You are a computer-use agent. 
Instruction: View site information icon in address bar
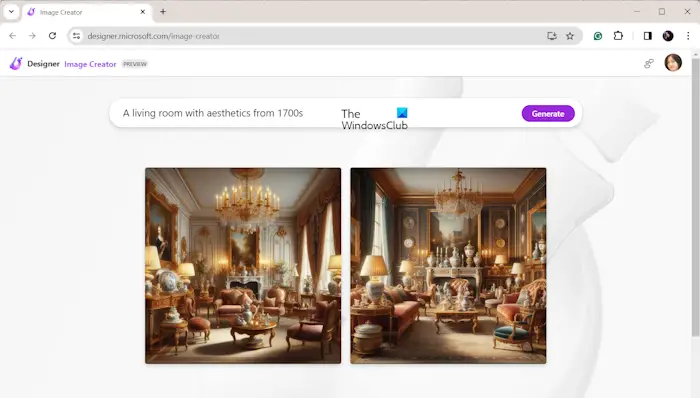pos(76,36)
